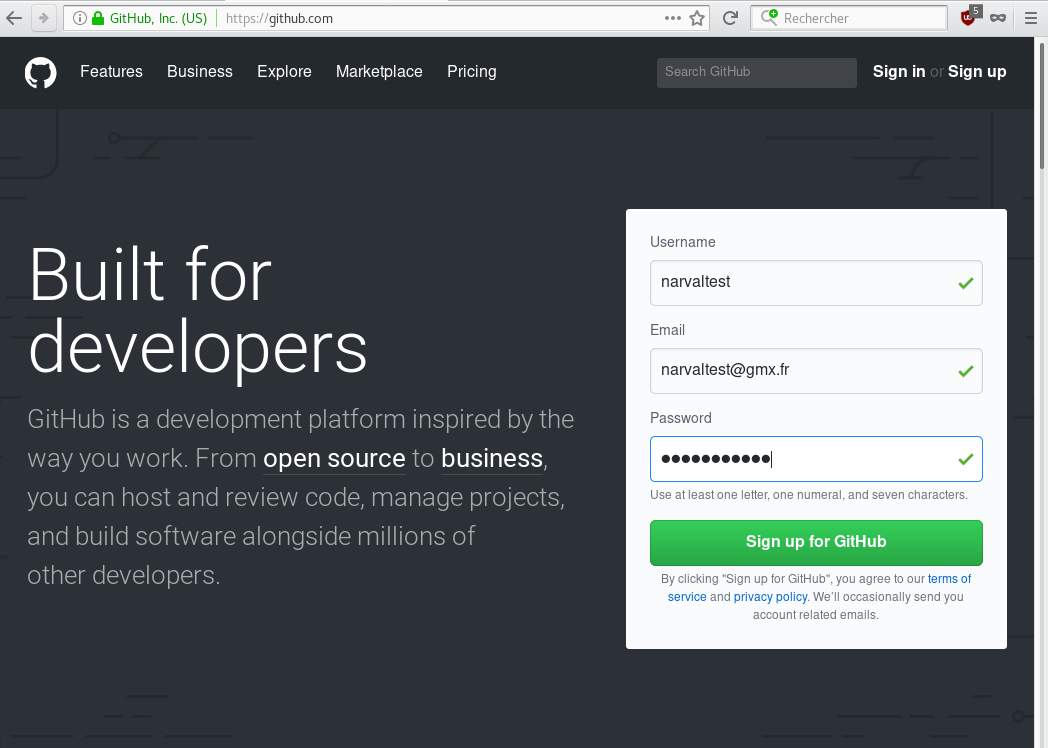Open the page actions ellipsis menu
1048x748 pixels.
[x=675, y=17]
